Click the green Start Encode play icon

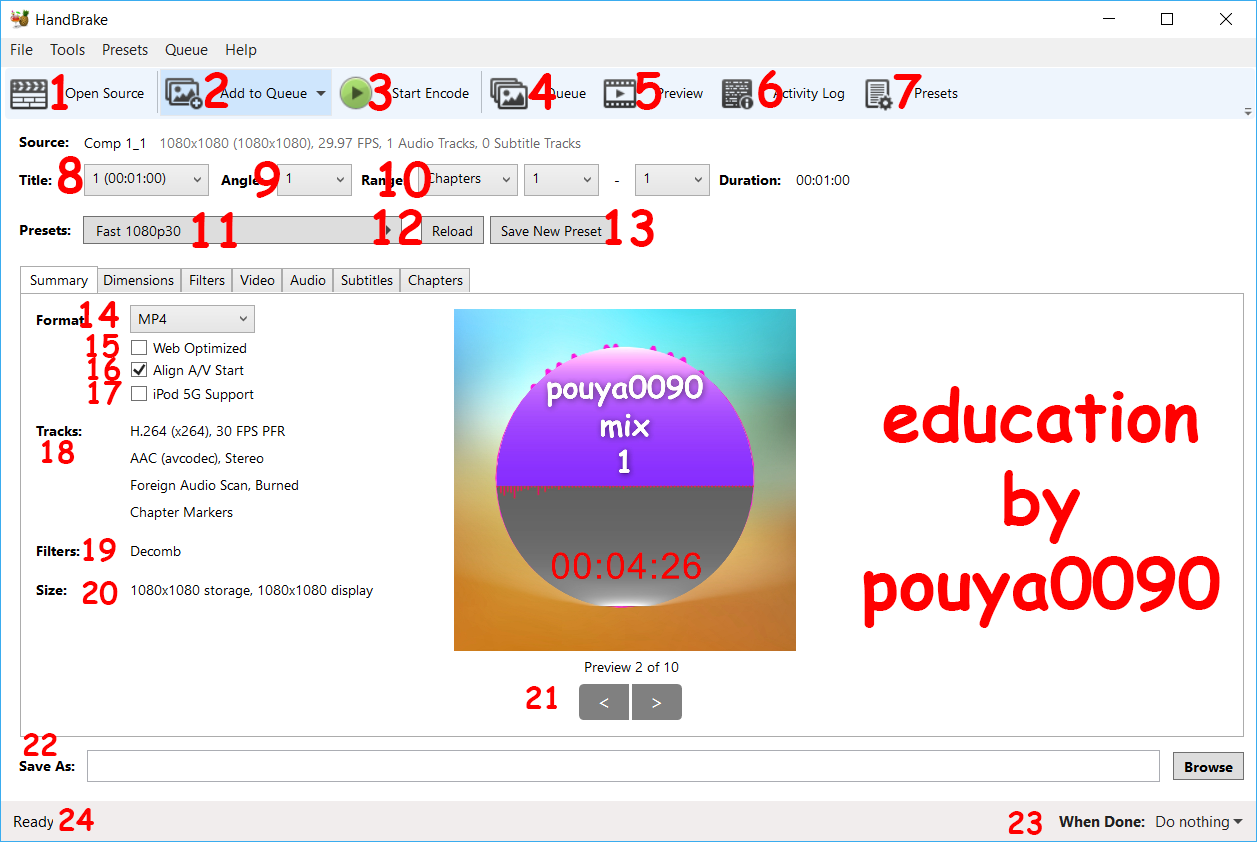[x=355, y=93]
